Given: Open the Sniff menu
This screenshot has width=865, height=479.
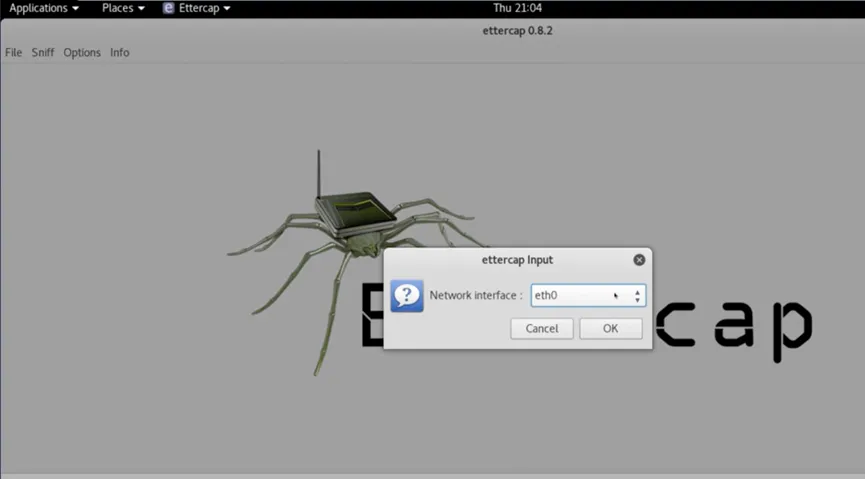Looking at the screenshot, I should point(42,52).
